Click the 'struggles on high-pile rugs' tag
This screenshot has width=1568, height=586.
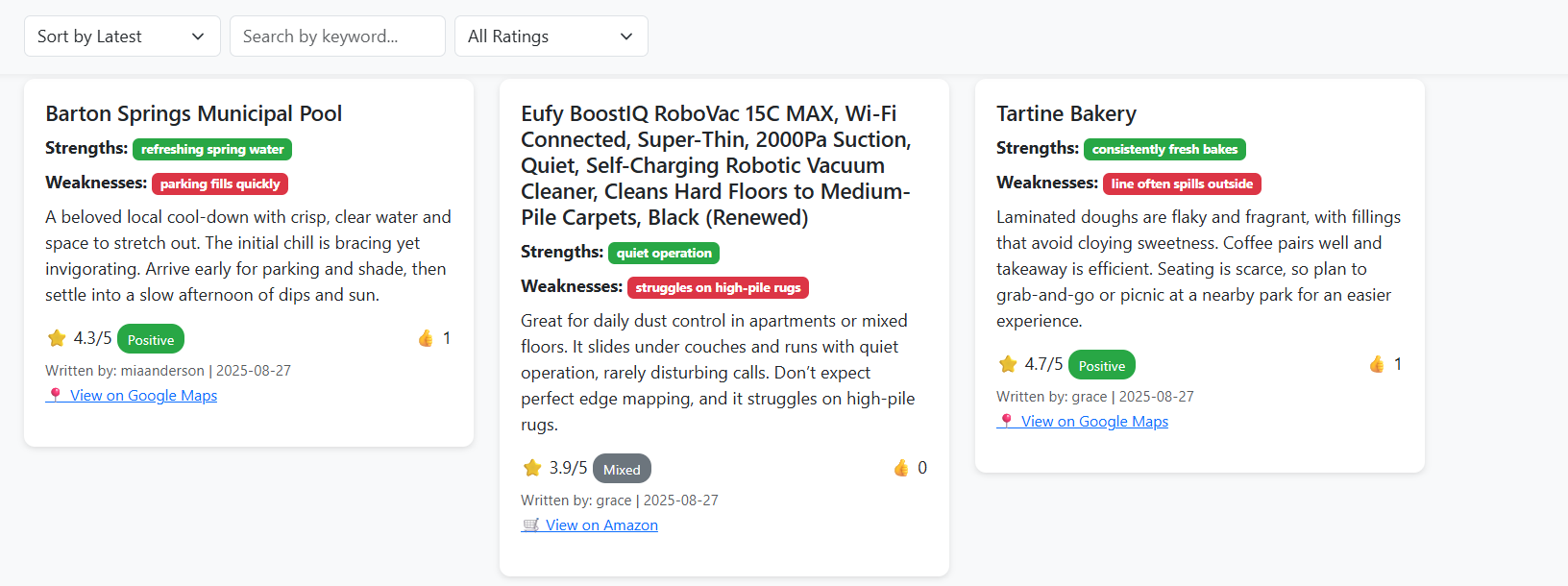pos(718,287)
